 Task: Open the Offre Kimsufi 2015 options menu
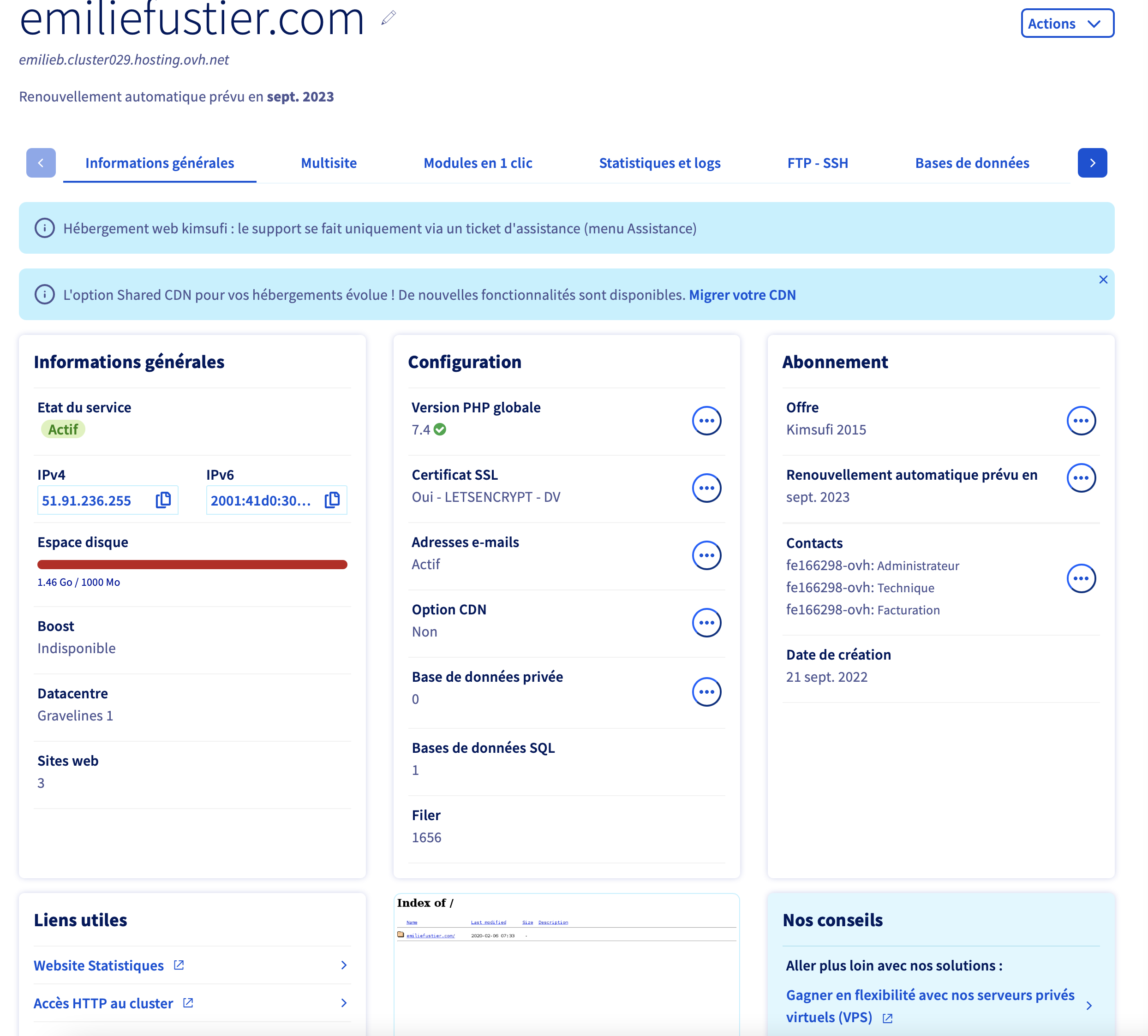(x=1080, y=421)
